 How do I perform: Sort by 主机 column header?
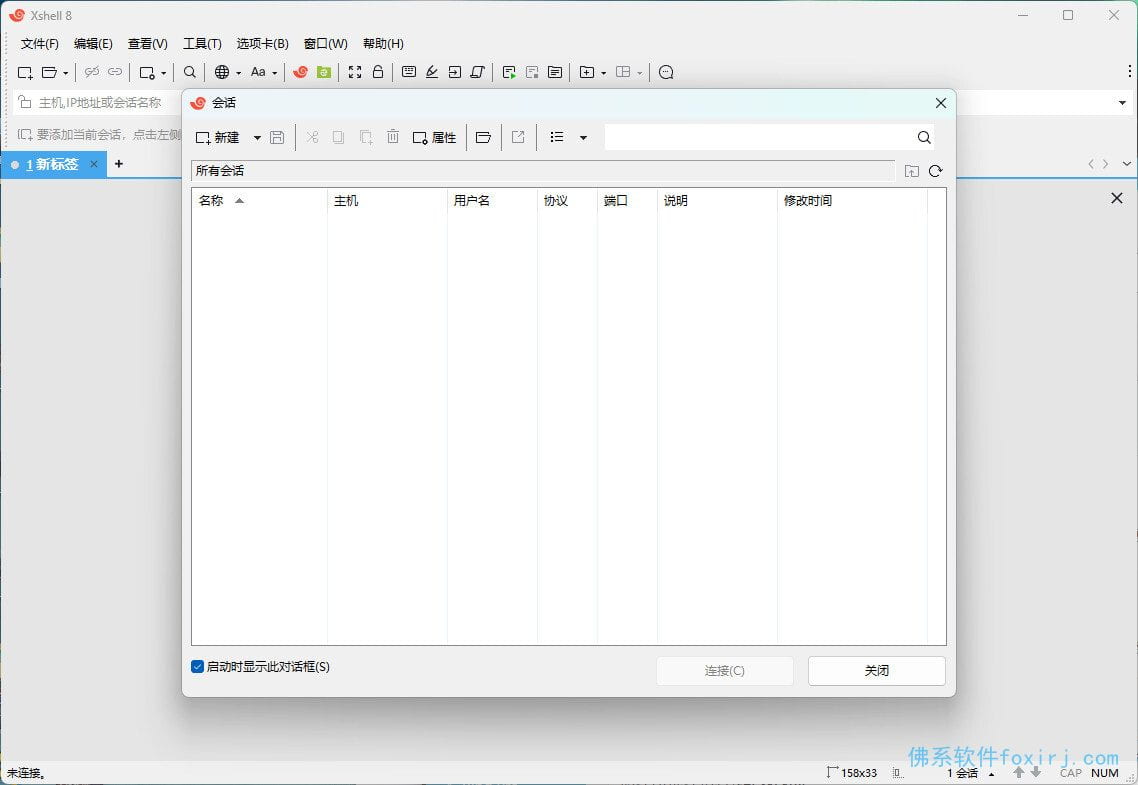387,200
